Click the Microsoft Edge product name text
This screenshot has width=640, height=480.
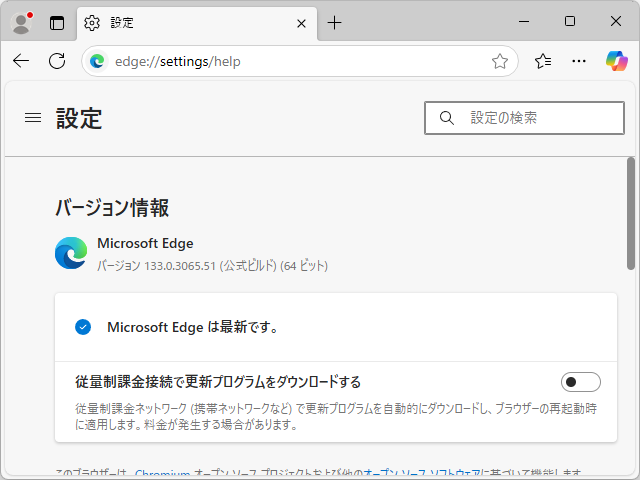[145, 243]
